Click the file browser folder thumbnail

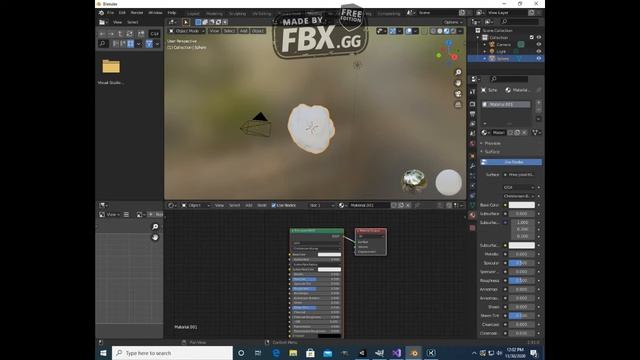(111, 66)
